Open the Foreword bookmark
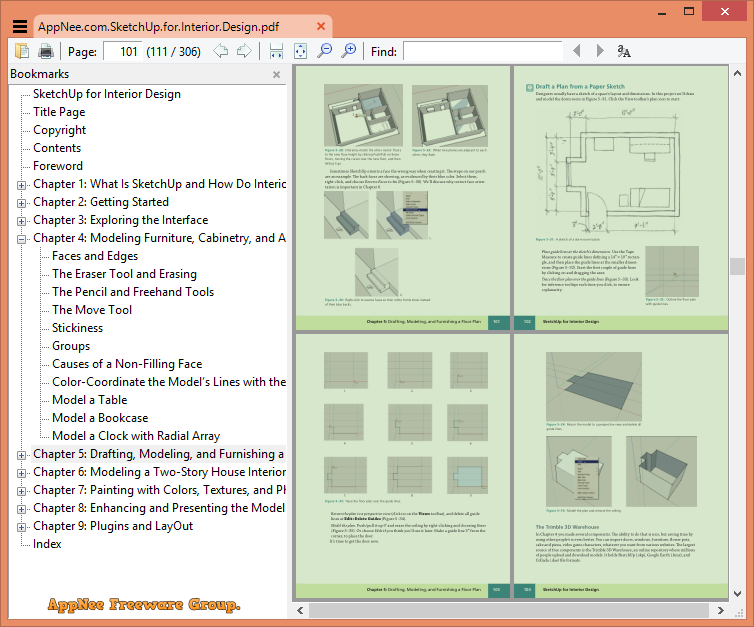The width and height of the screenshot is (754, 627). click(x=58, y=166)
